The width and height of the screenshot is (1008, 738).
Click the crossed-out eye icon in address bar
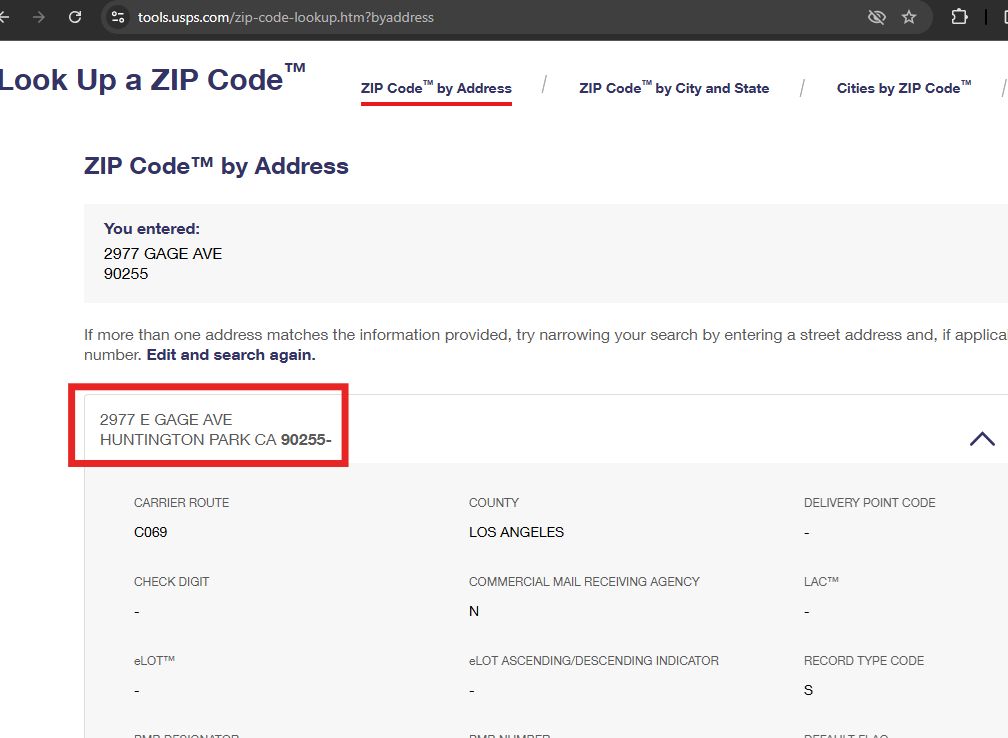tap(876, 17)
